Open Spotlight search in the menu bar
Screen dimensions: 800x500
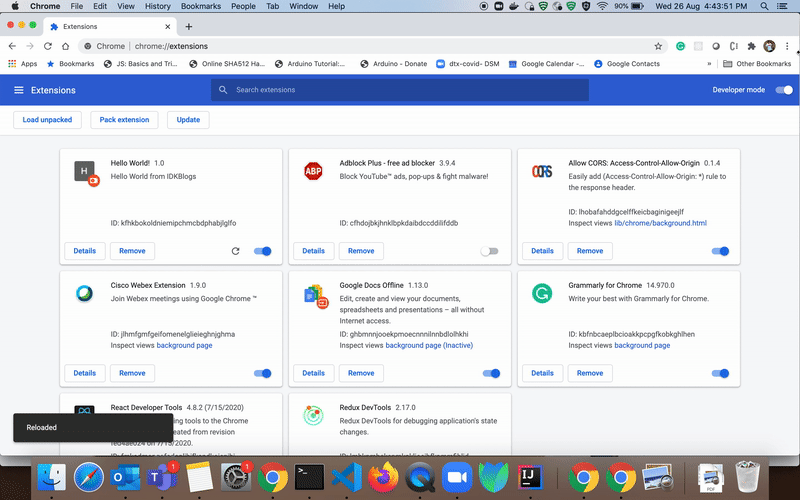coord(764,6)
